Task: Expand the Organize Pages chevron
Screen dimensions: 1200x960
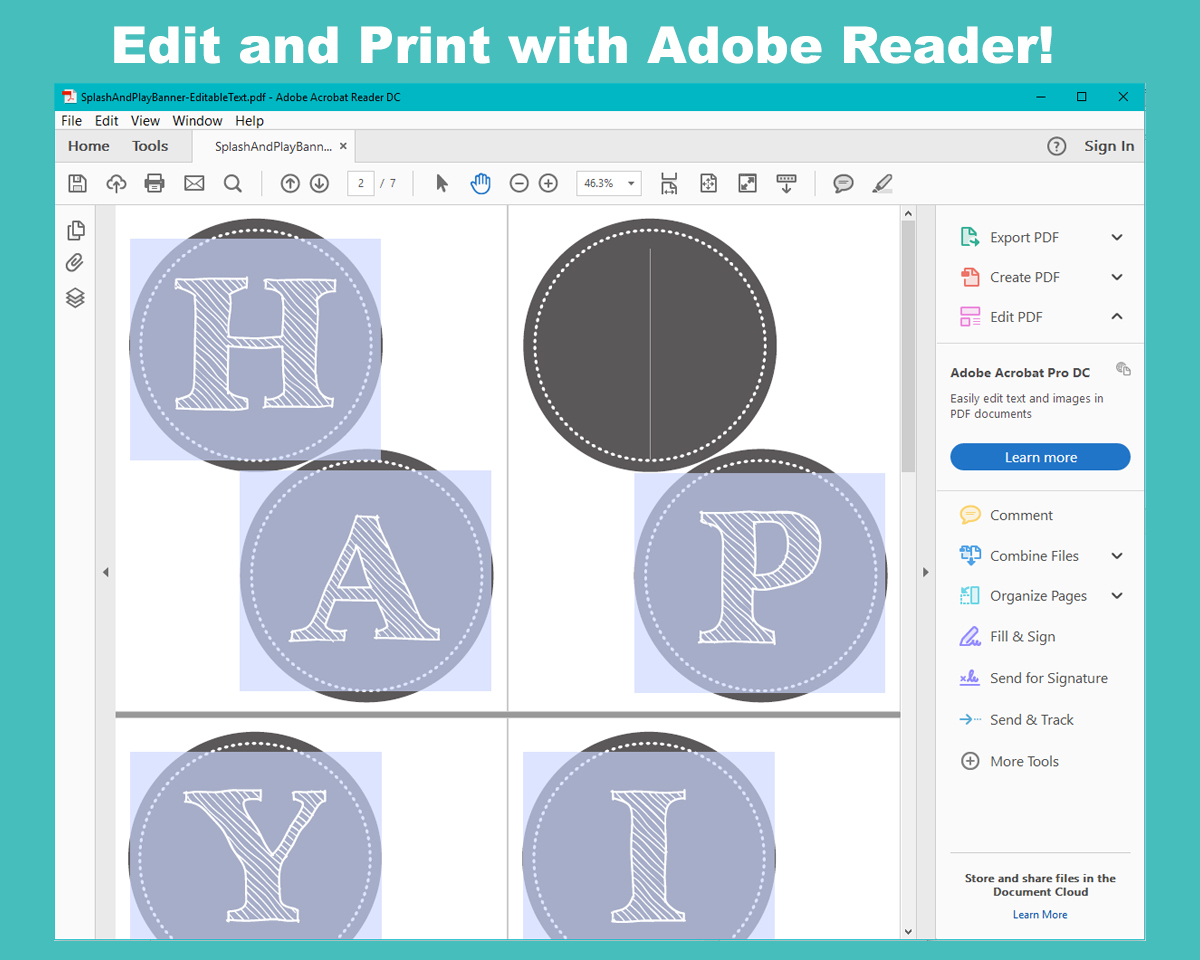Action: [x=1117, y=596]
